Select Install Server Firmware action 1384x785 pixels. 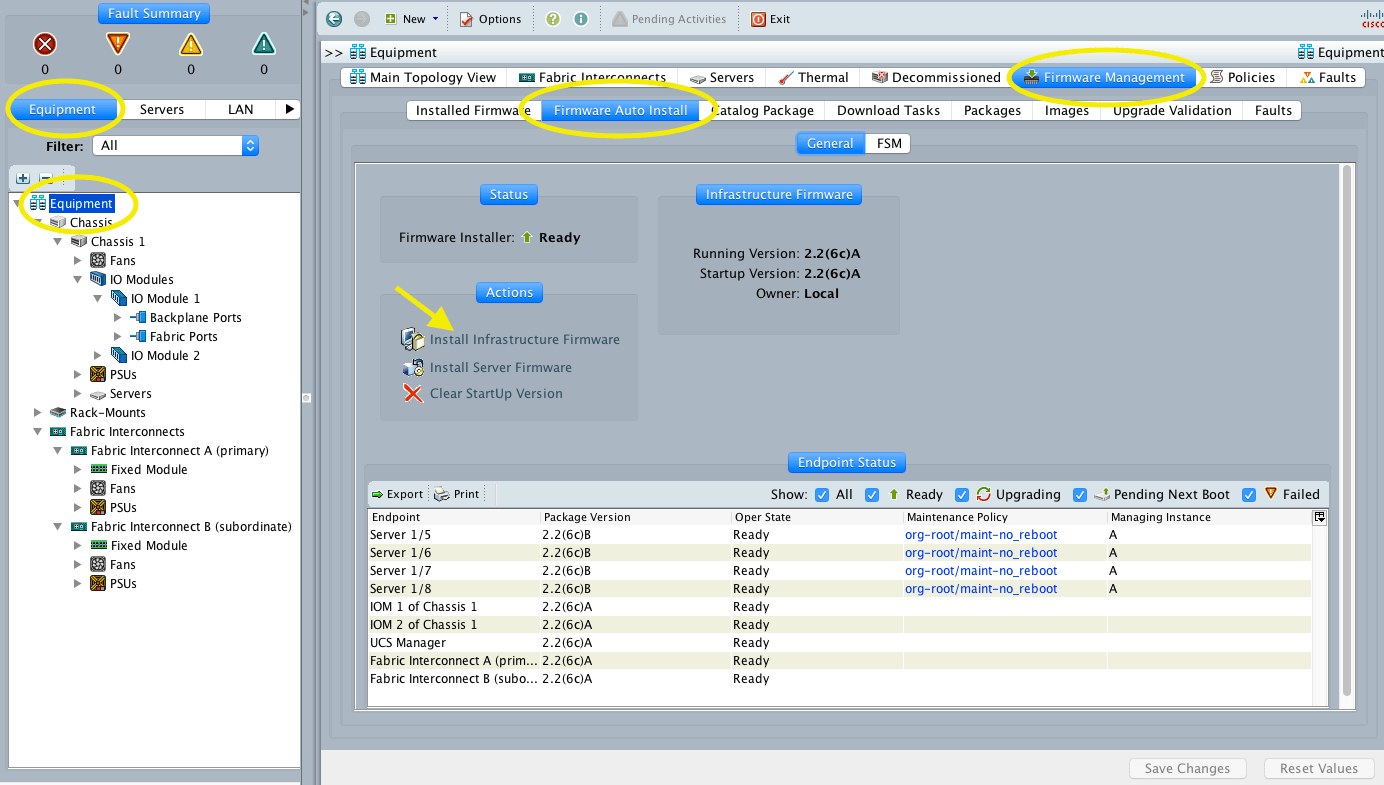(x=500, y=367)
